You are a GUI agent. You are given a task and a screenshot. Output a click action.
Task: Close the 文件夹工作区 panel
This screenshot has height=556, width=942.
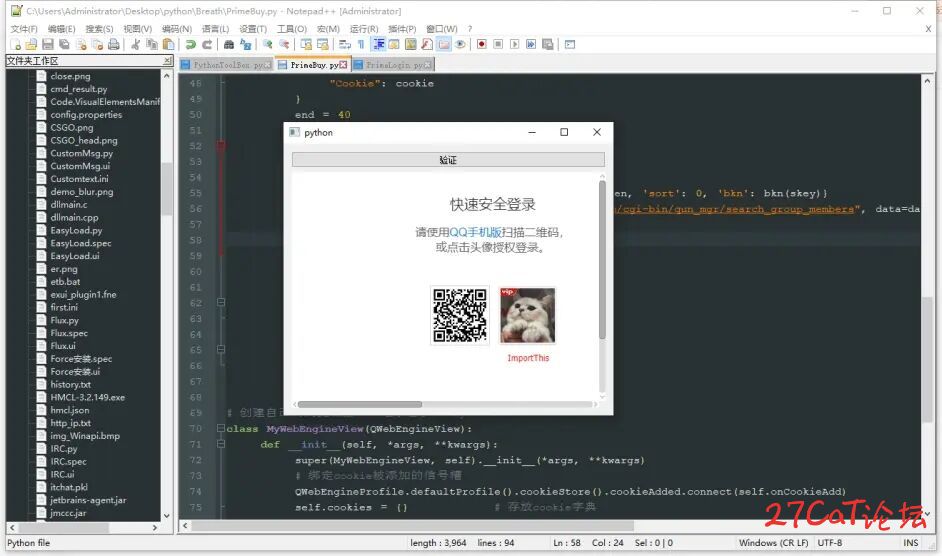coord(168,61)
